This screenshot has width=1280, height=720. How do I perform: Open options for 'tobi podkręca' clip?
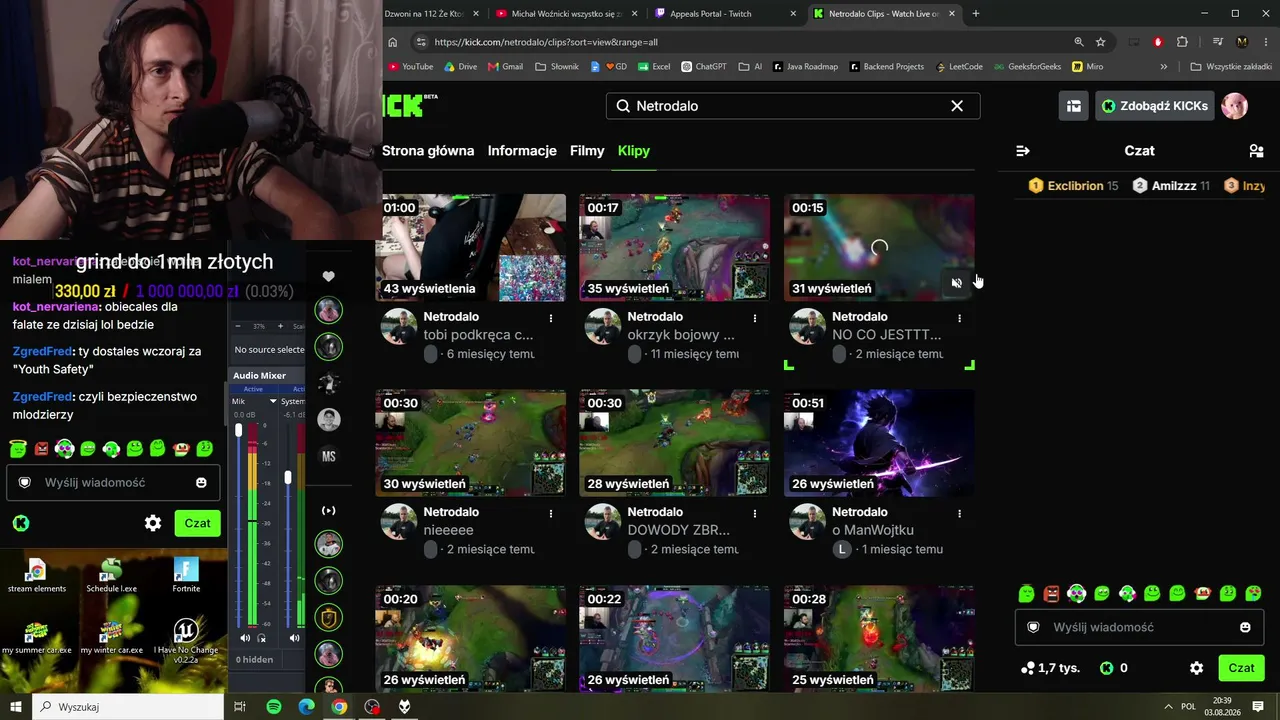(551, 318)
